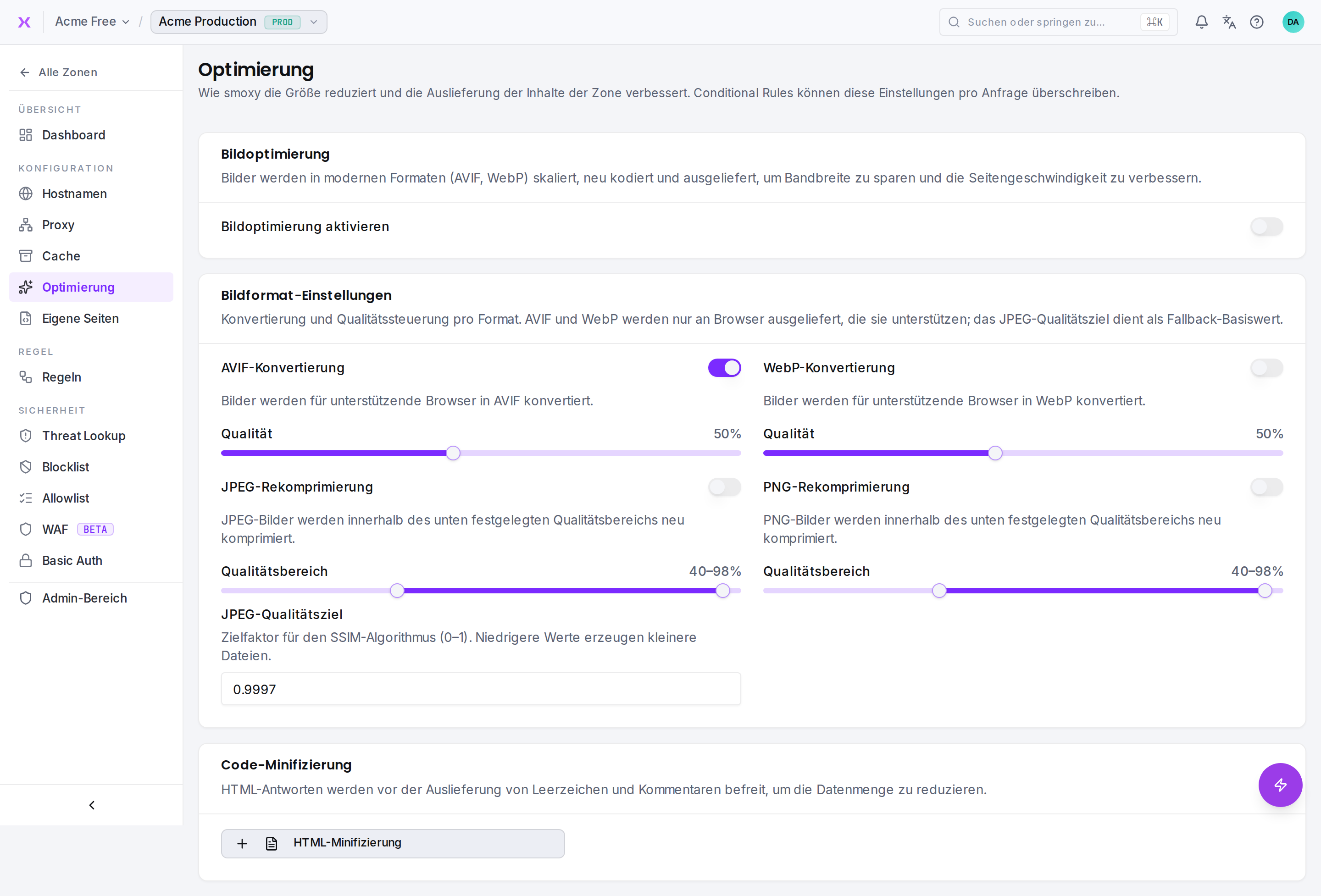
Task: Open the Acme Production zone dropdown
Action: coord(239,22)
